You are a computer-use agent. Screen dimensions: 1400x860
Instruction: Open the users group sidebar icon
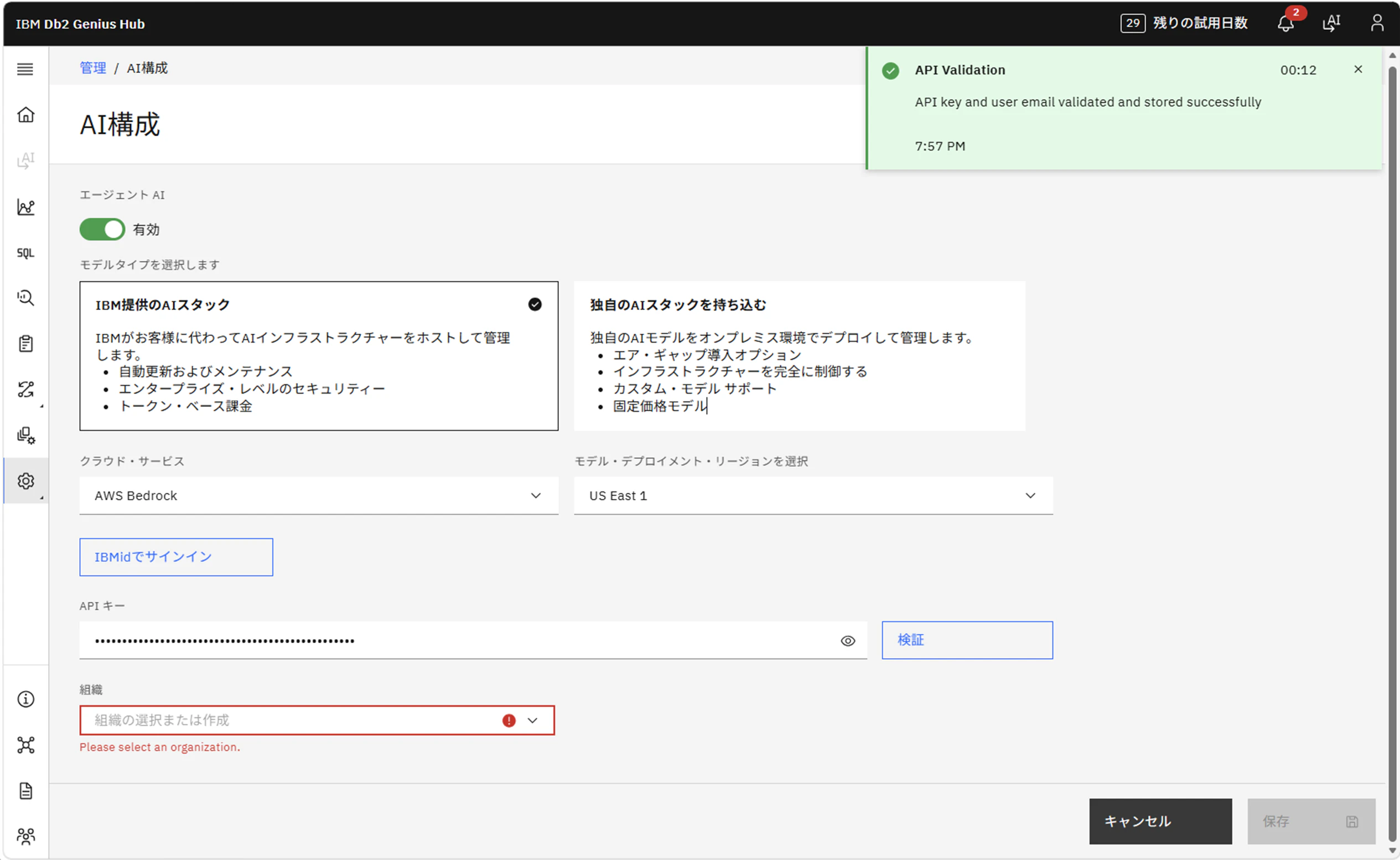(25, 836)
